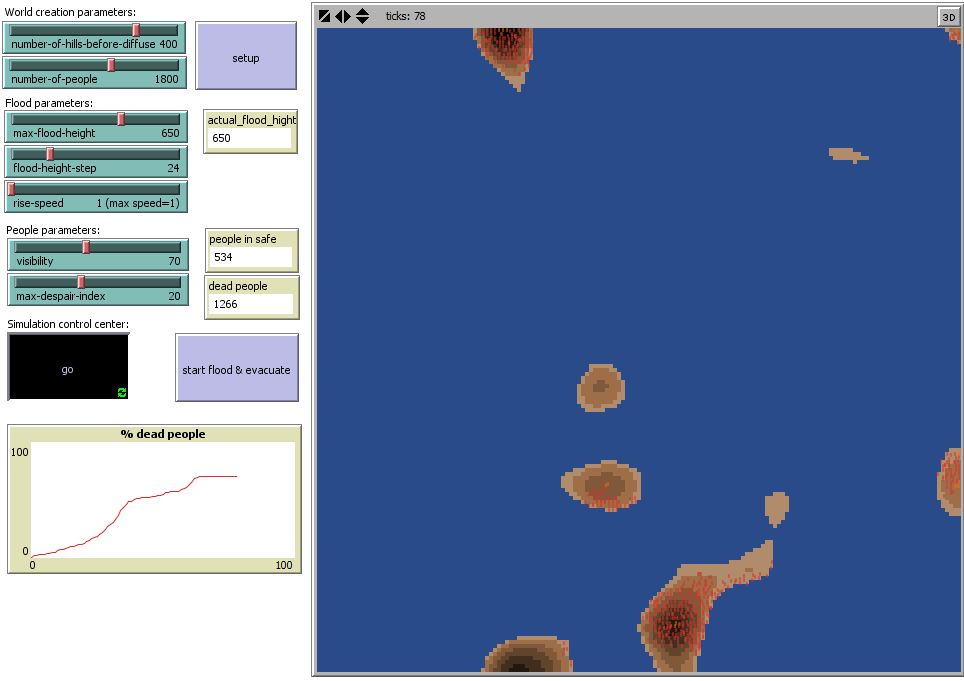
Task: Click the flood-height-step slider handle
Action: point(50,154)
